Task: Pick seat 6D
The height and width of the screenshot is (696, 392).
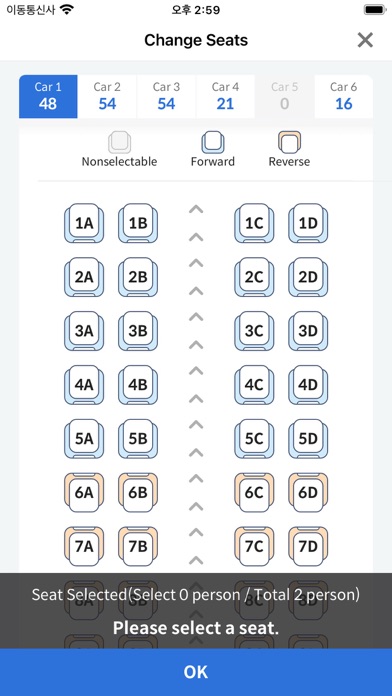Action: click(308, 493)
